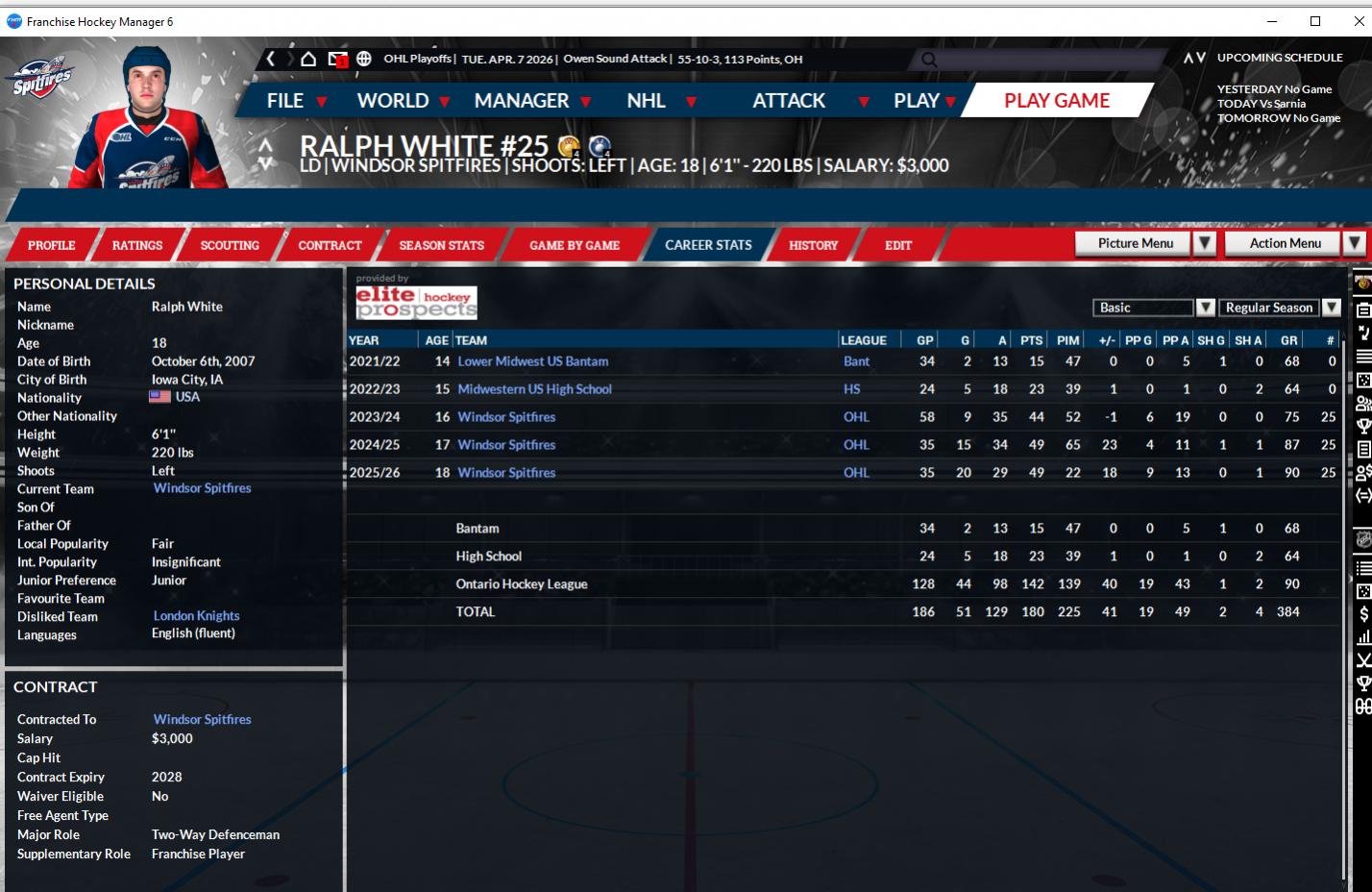Viewport: 1372px width, 892px height.
Task: Expand the Action Menu dropdown arrow
Action: (1355, 243)
